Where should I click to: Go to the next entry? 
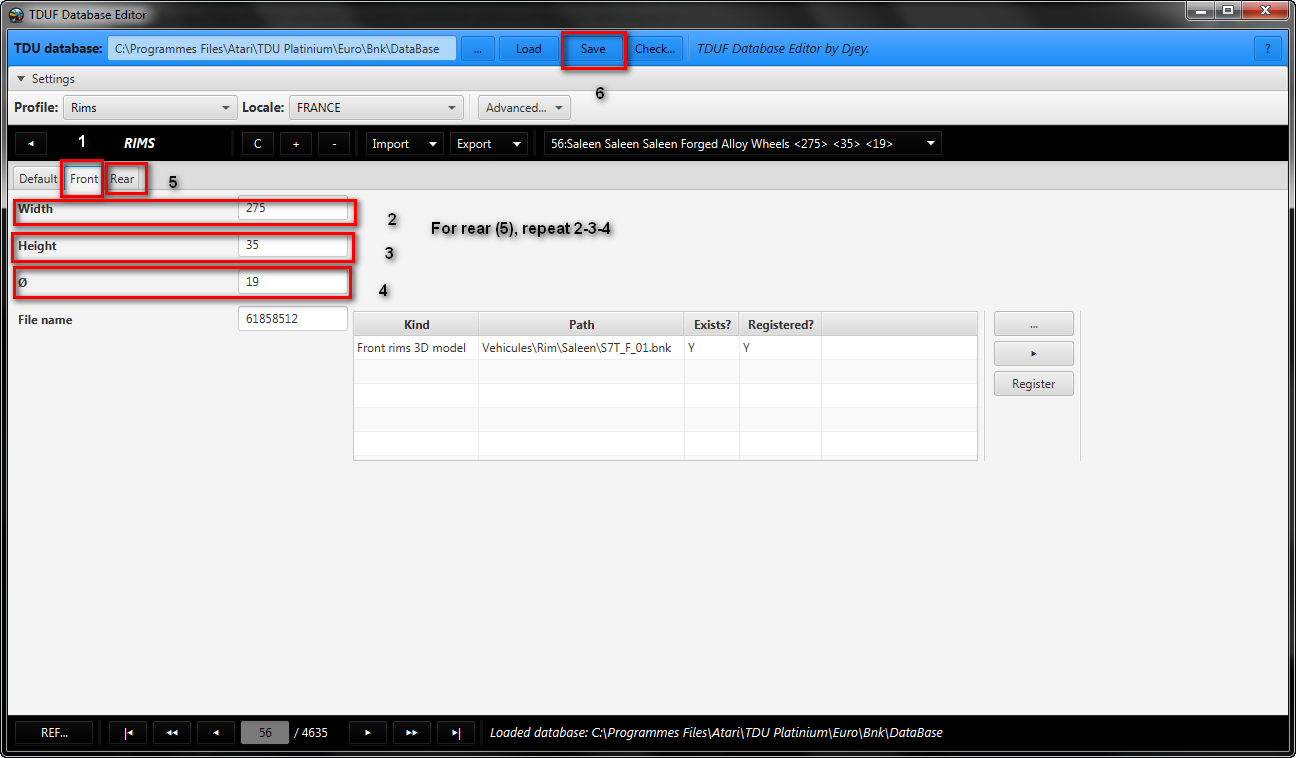click(x=368, y=733)
